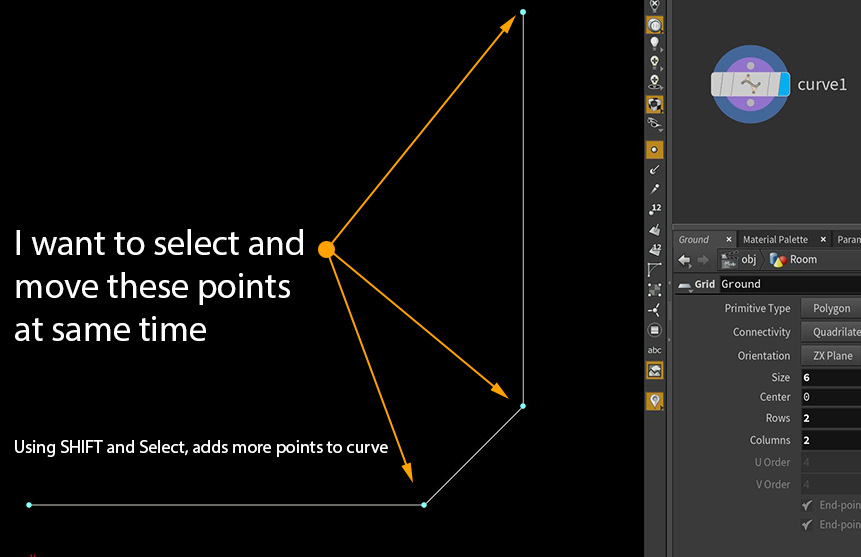Open the Orientation ZX Plane dropdown
Image resolution: width=861 pixels, height=557 pixels.
[x=831, y=355]
